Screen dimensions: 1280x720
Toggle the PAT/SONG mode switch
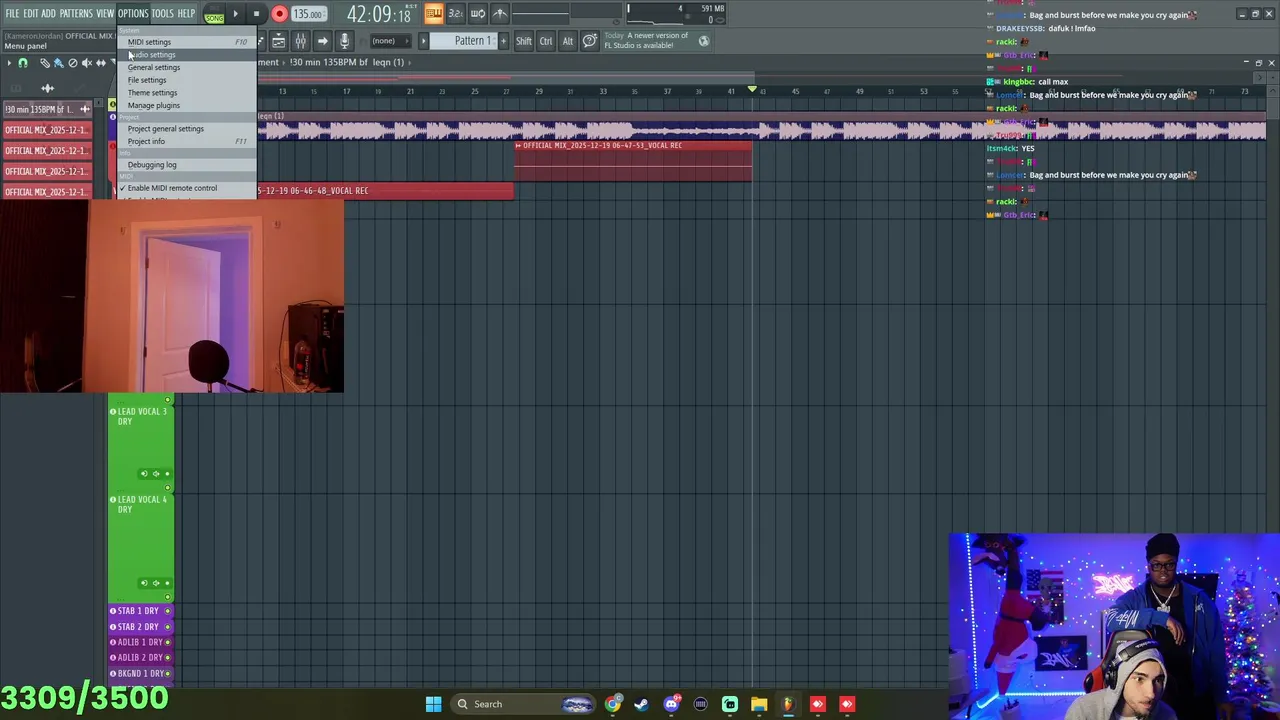pyautogui.click(x=214, y=14)
